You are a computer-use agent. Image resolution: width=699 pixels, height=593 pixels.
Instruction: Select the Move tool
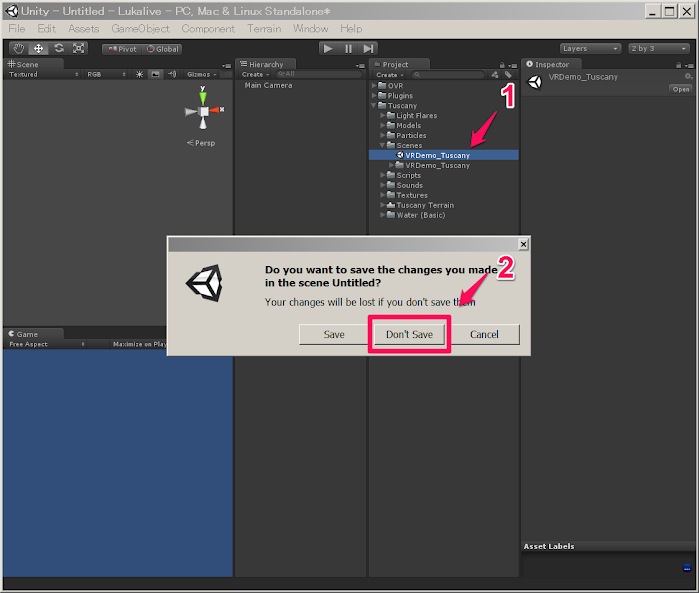38,48
